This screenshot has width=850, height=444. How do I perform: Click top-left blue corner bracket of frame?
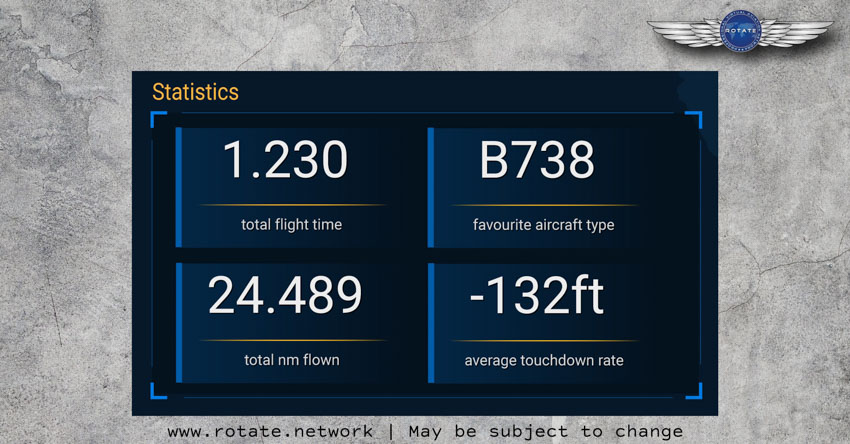pos(158,119)
